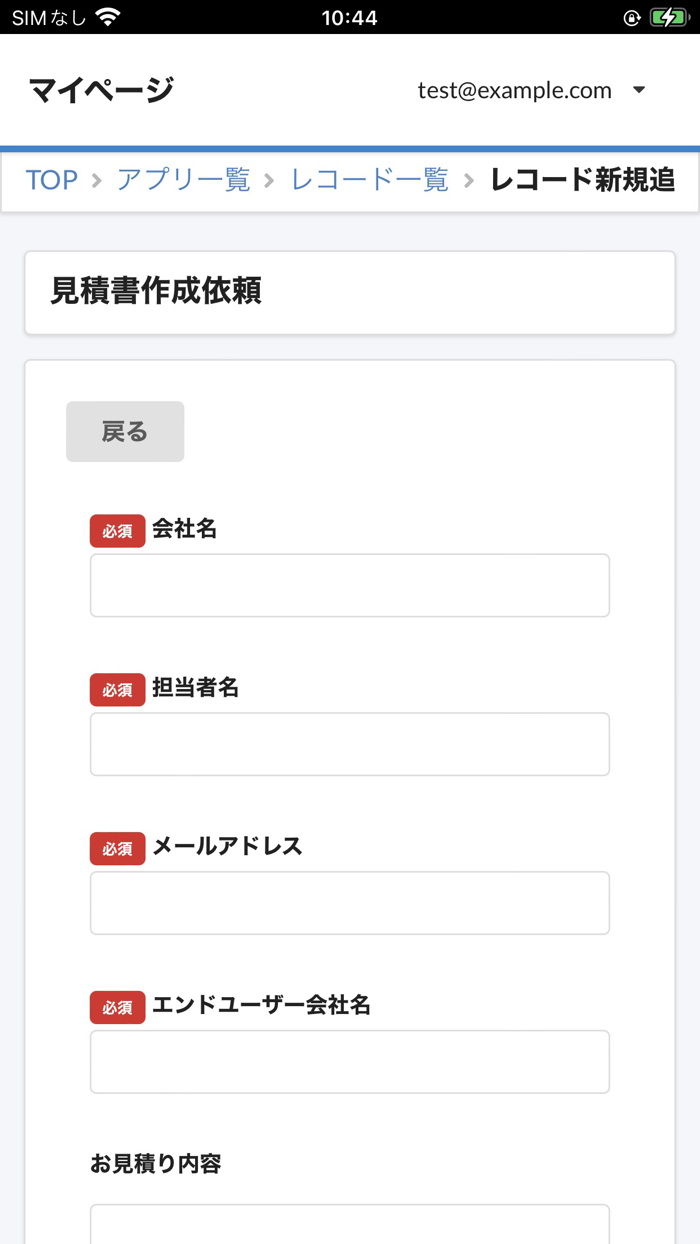Focus the 担当者名 input field
The image size is (700, 1244).
pos(350,744)
